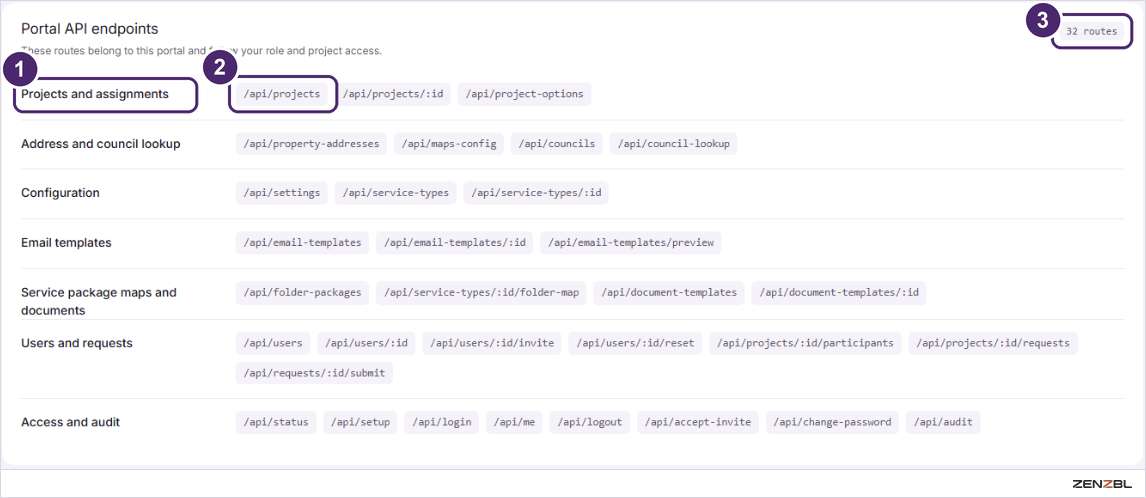Viewport: 1146px width, 498px height.
Task: Select the /api/users/:id/invite chip
Action: coord(492,343)
